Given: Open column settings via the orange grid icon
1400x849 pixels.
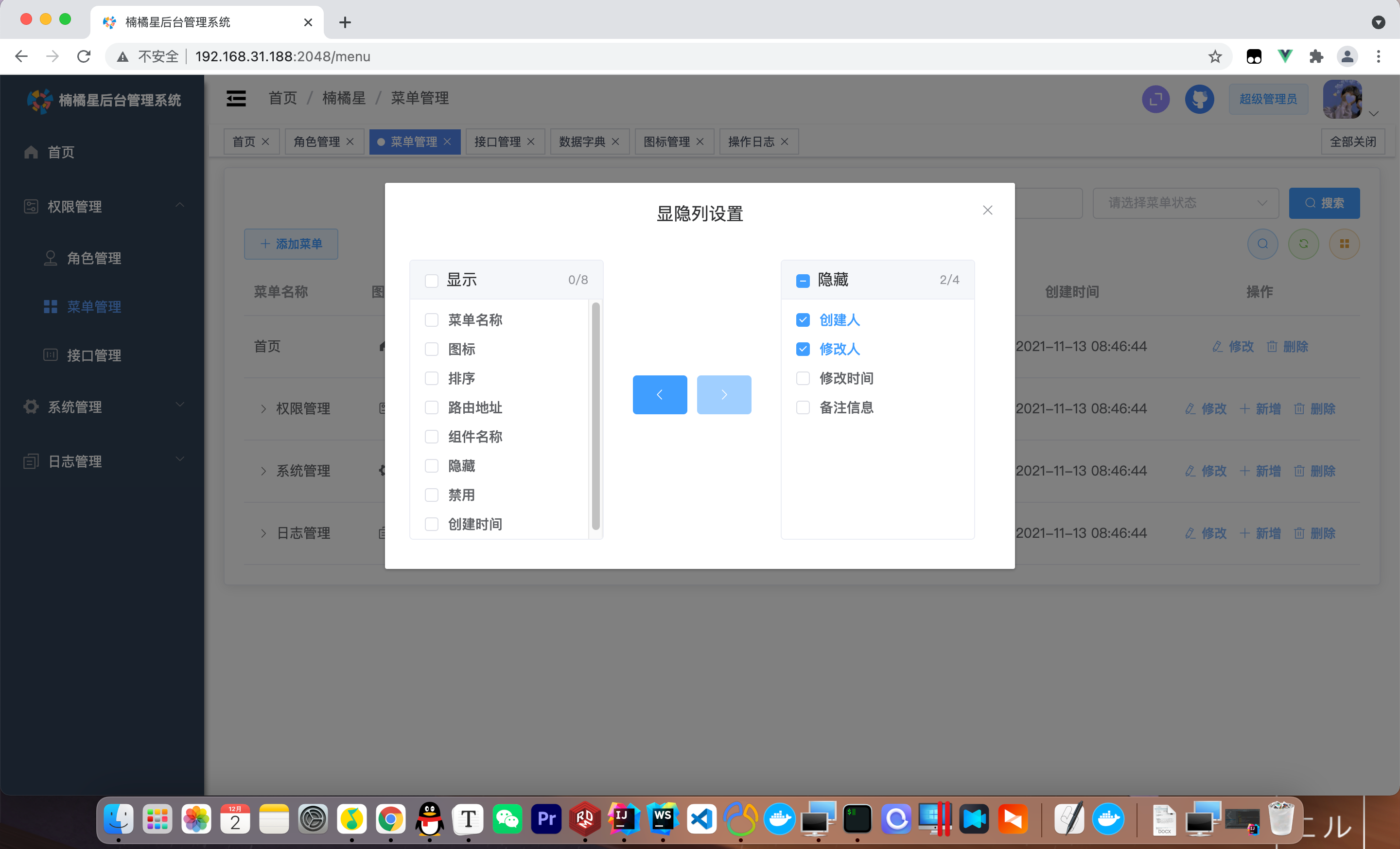Looking at the screenshot, I should coord(1344,244).
